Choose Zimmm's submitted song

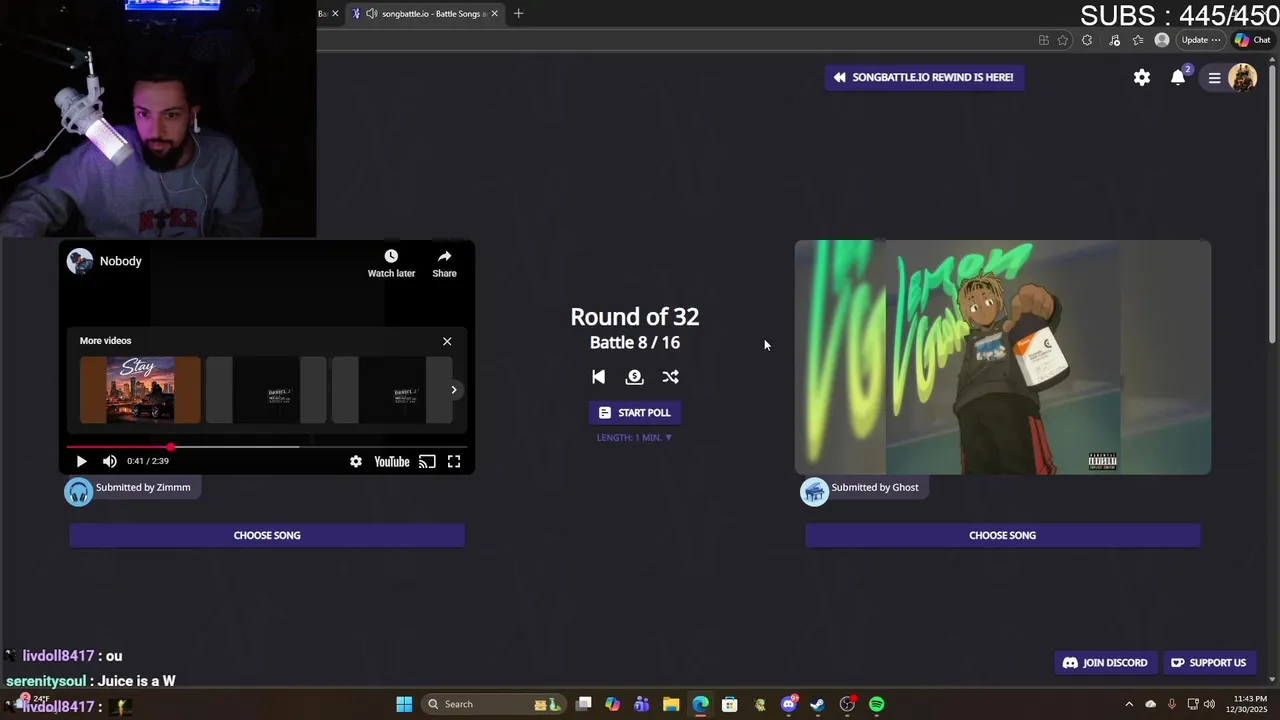[267, 535]
